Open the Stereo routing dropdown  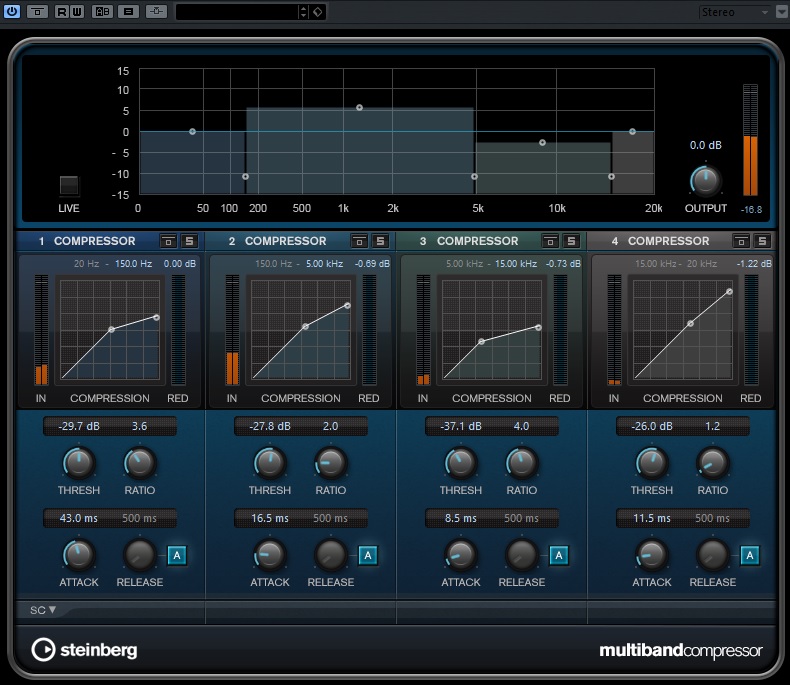pos(733,12)
